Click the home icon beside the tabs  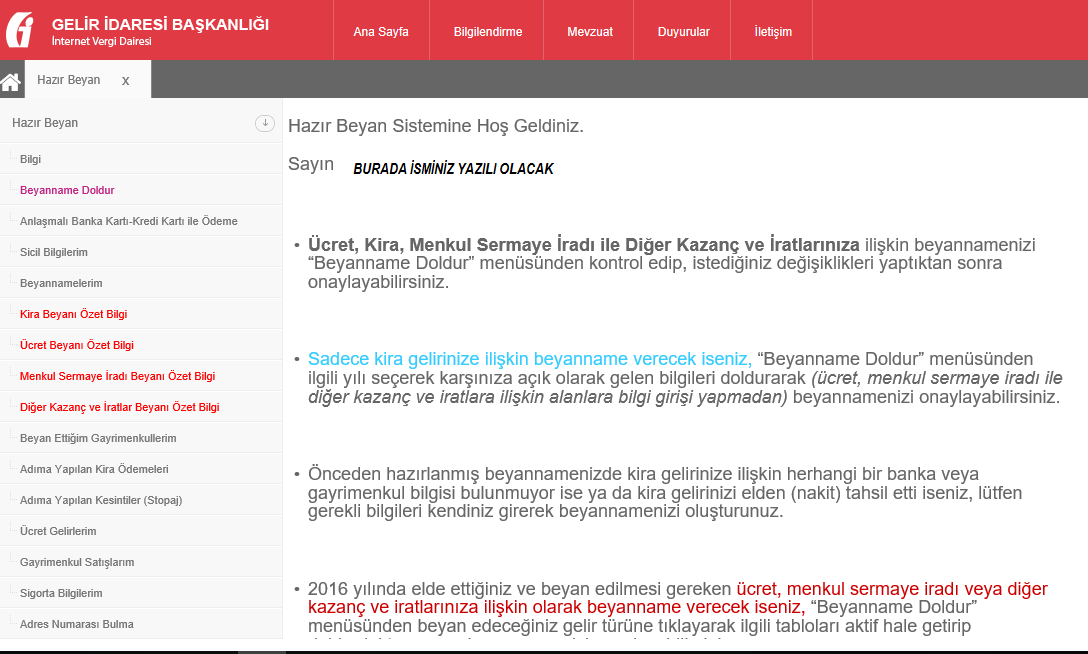click(10, 80)
